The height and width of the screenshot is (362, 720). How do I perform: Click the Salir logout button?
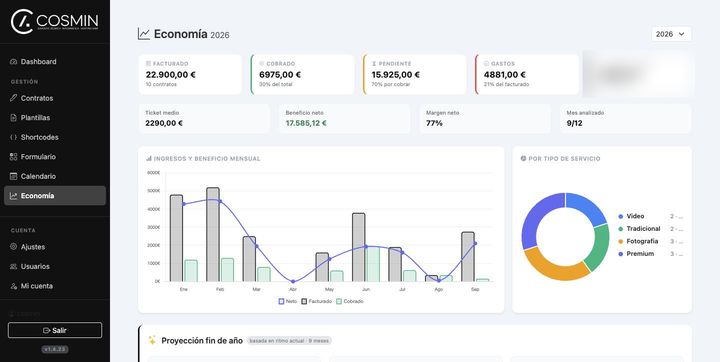(x=55, y=330)
